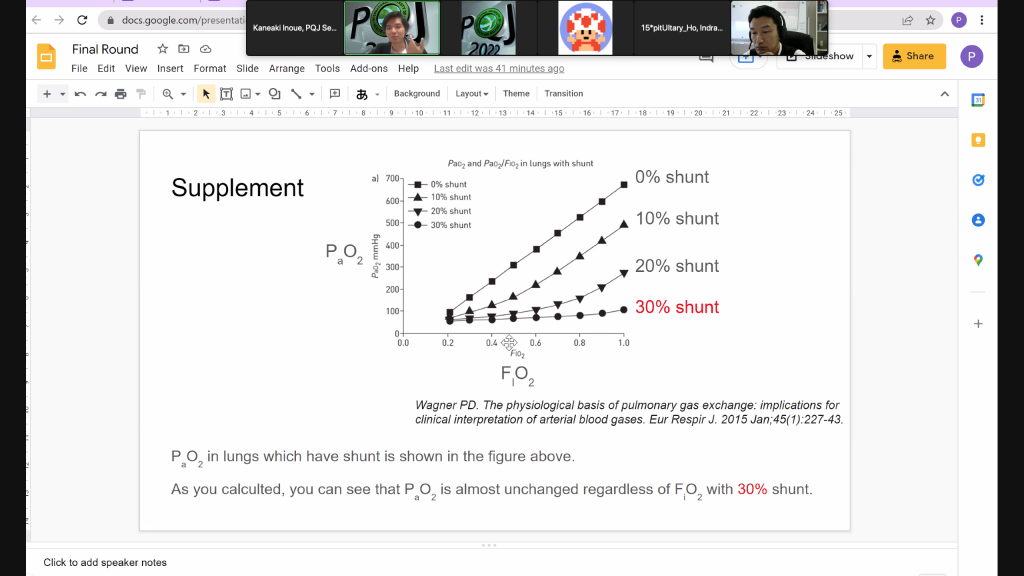Open the Insert menu
The width and height of the screenshot is (1024, 576).
(170, 69)
